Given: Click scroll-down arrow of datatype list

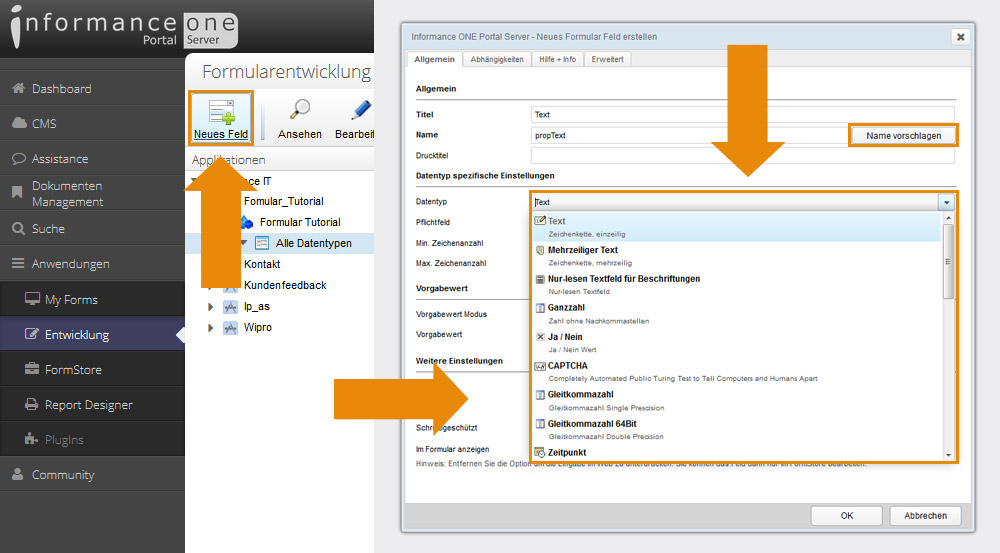Looking at the screenshot, I should tap(948, 455).
